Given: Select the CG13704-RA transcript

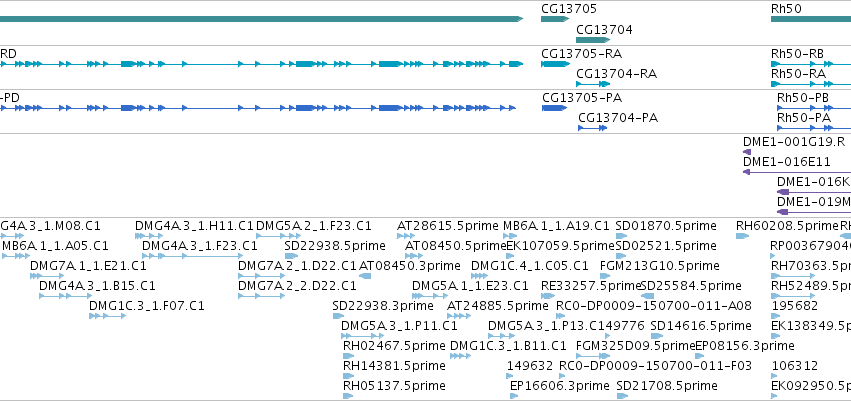Looking at the screenshot, I should point(593,84).
